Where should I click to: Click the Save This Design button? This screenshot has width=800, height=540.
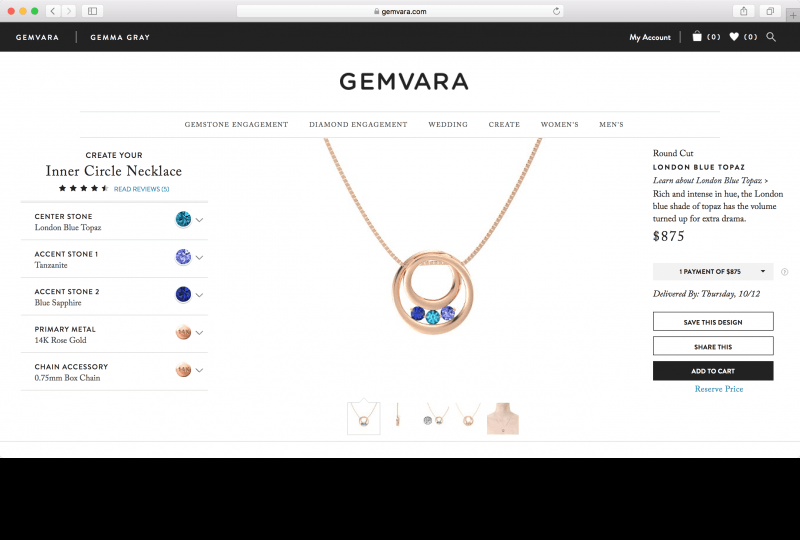[713, 322]
